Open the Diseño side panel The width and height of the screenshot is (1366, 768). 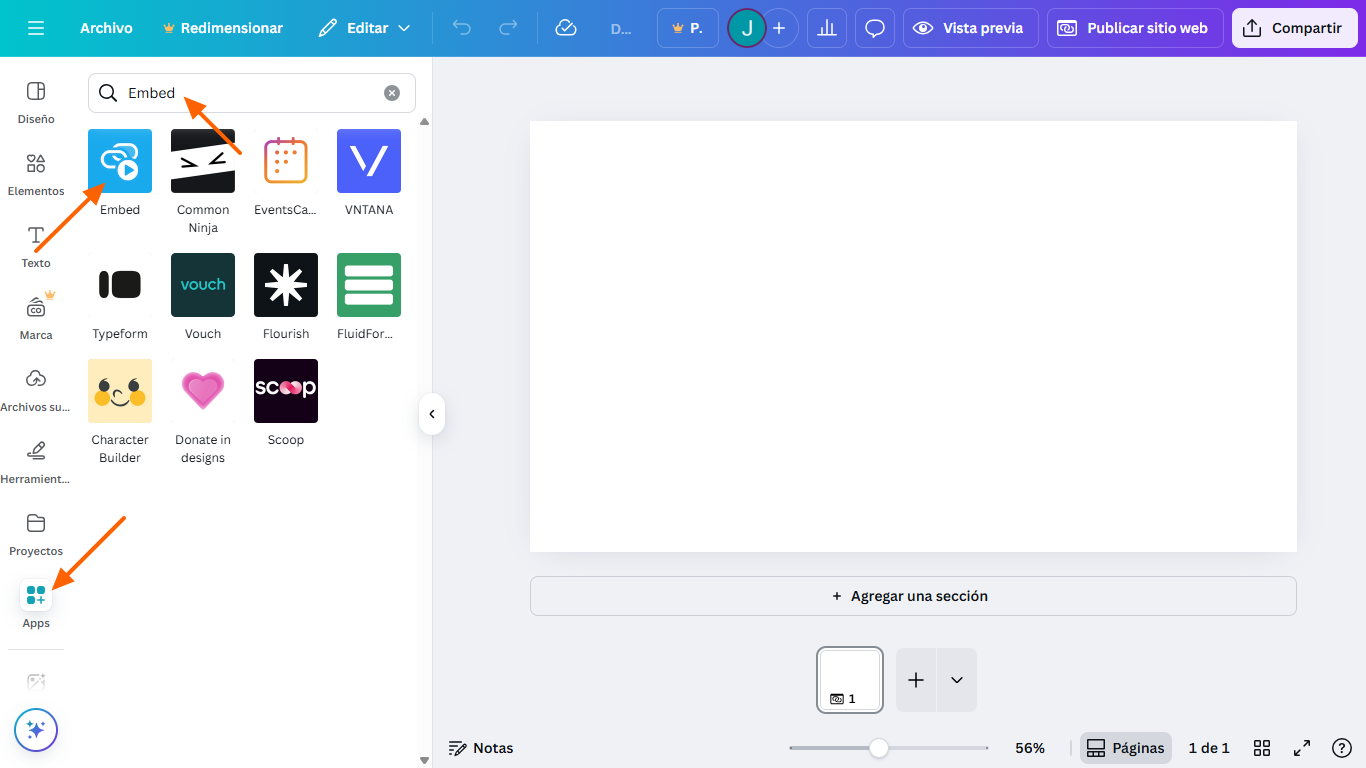point(36,103)
